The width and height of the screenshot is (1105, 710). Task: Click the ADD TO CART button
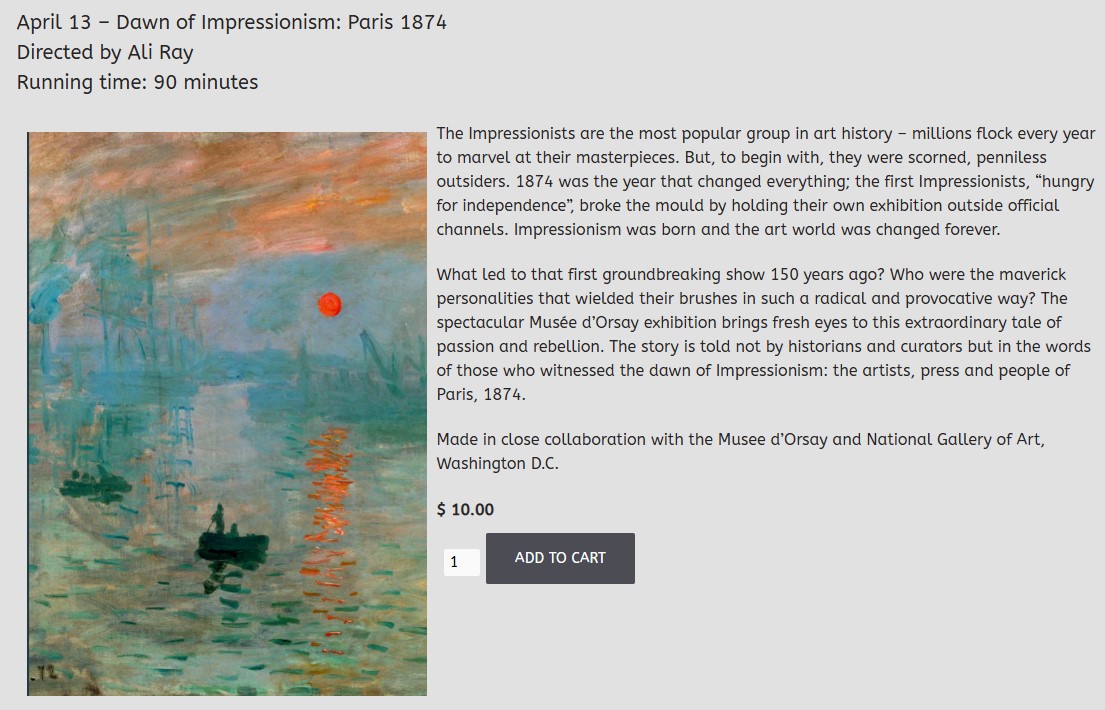560,558
